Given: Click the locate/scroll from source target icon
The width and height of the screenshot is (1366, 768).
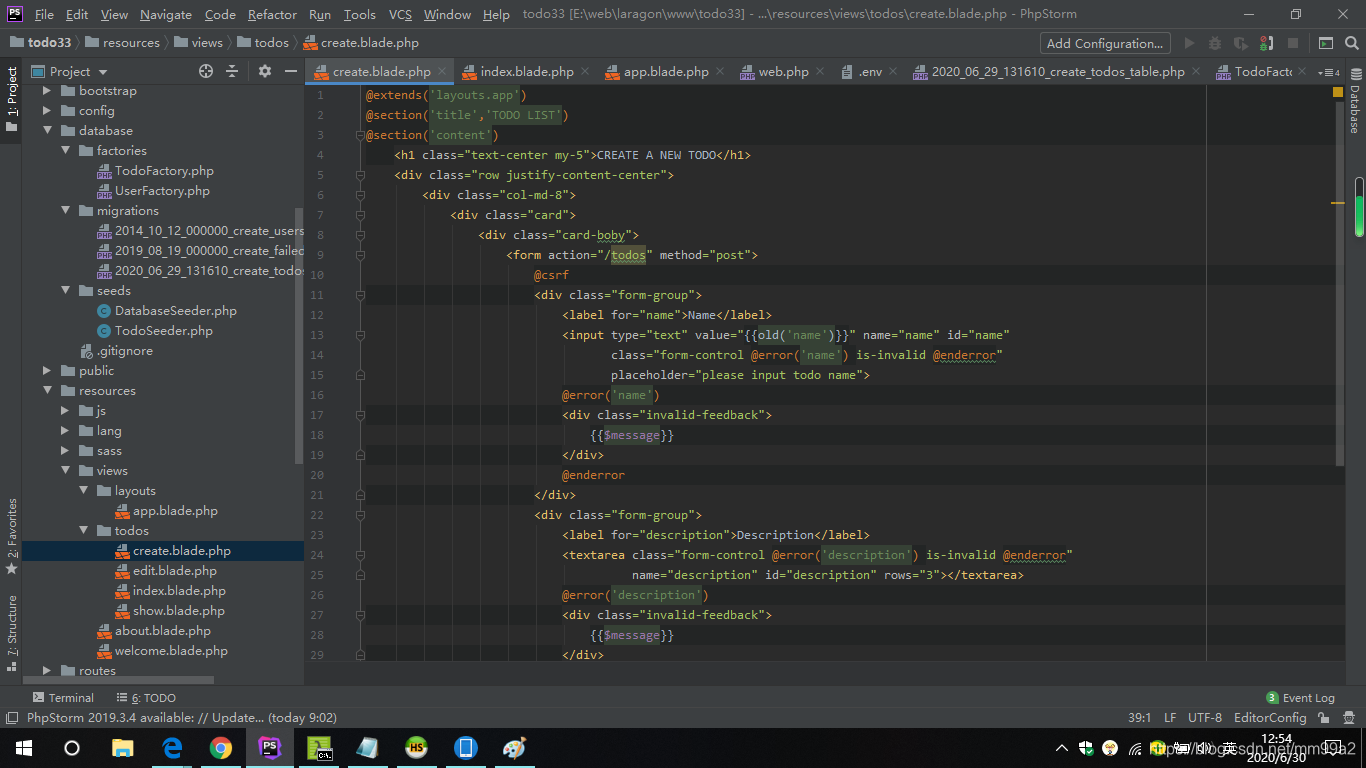Looking at the screenshot, I should point(206,71).
